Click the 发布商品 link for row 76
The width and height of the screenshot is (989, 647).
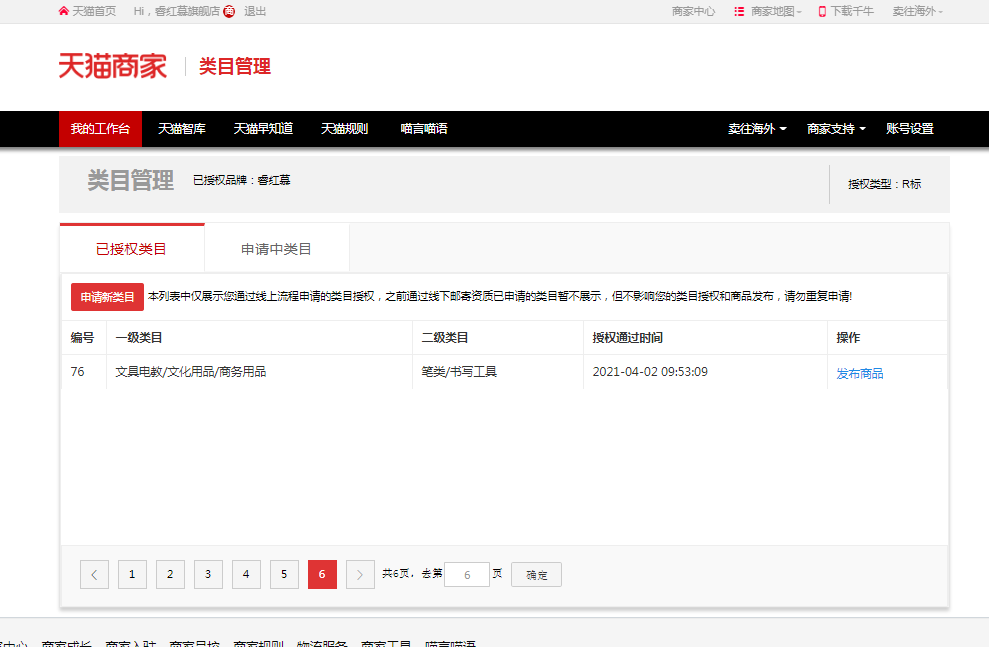click(860, 373)
